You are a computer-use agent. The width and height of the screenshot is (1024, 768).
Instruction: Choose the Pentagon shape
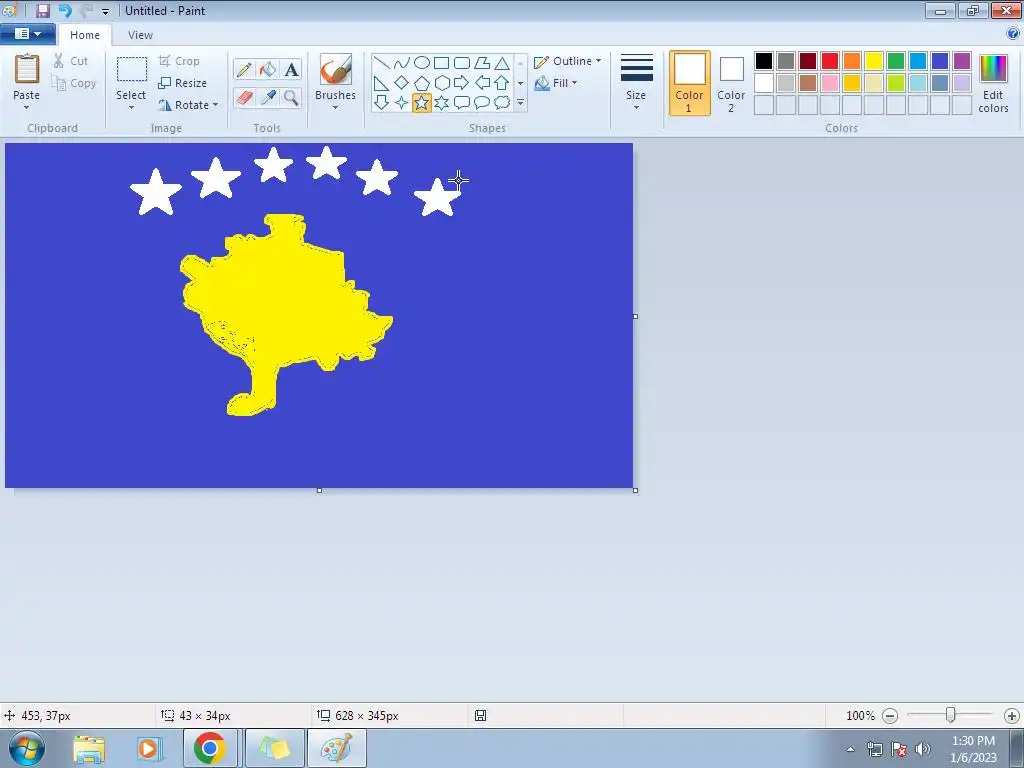[x=422, y=83]
